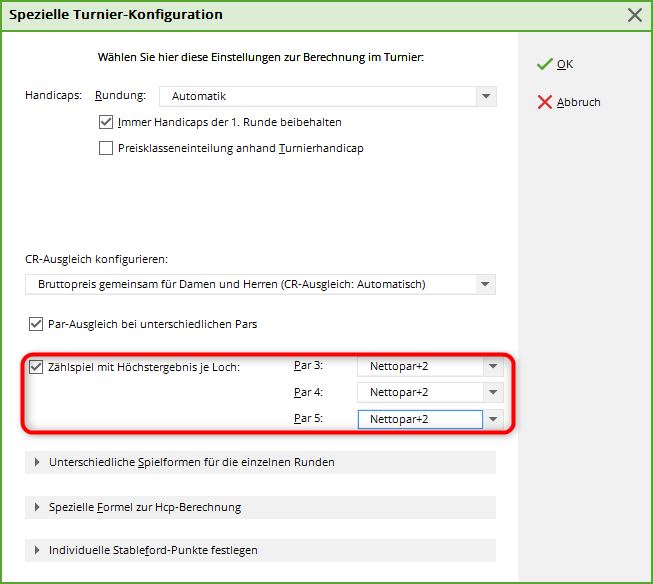Click the Handicaps label
Image resolution: width=653 pixels, height=584 pixels.
(53, 95)
